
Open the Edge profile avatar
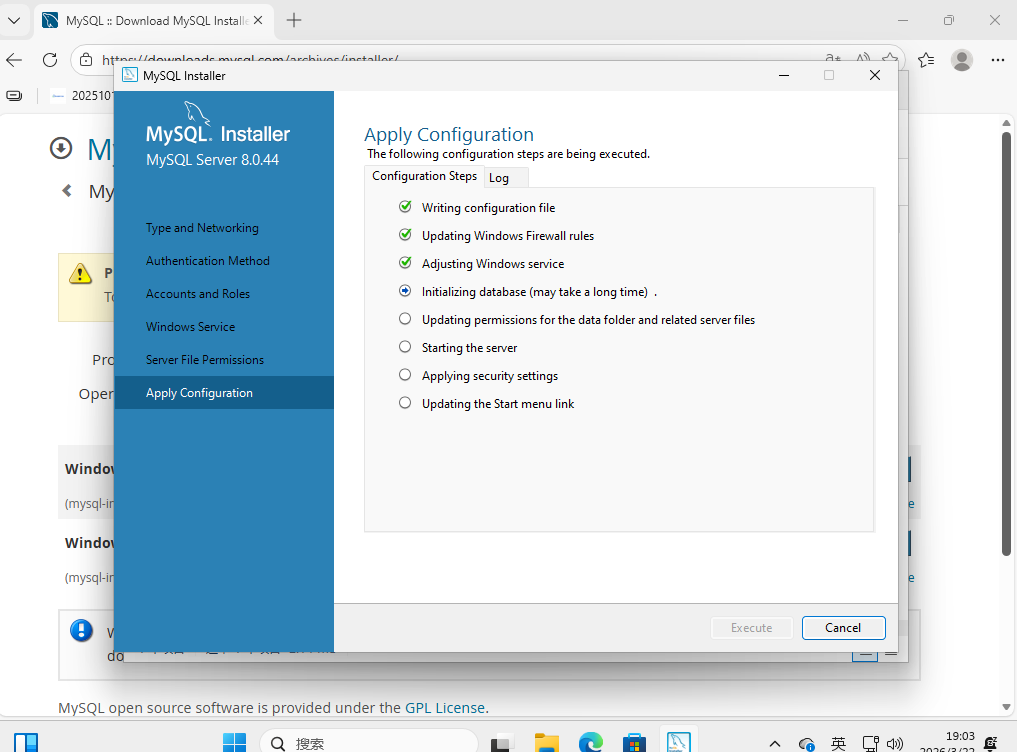[x=961, y=60]
